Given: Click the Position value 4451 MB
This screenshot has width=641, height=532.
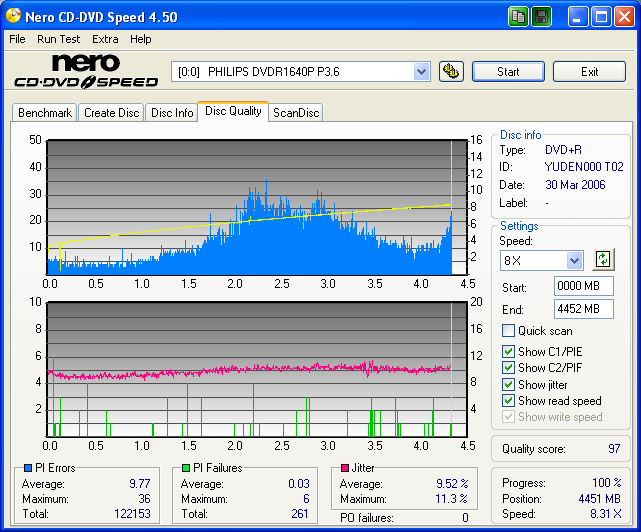Looking at the screenshot, I should [599, 499].
